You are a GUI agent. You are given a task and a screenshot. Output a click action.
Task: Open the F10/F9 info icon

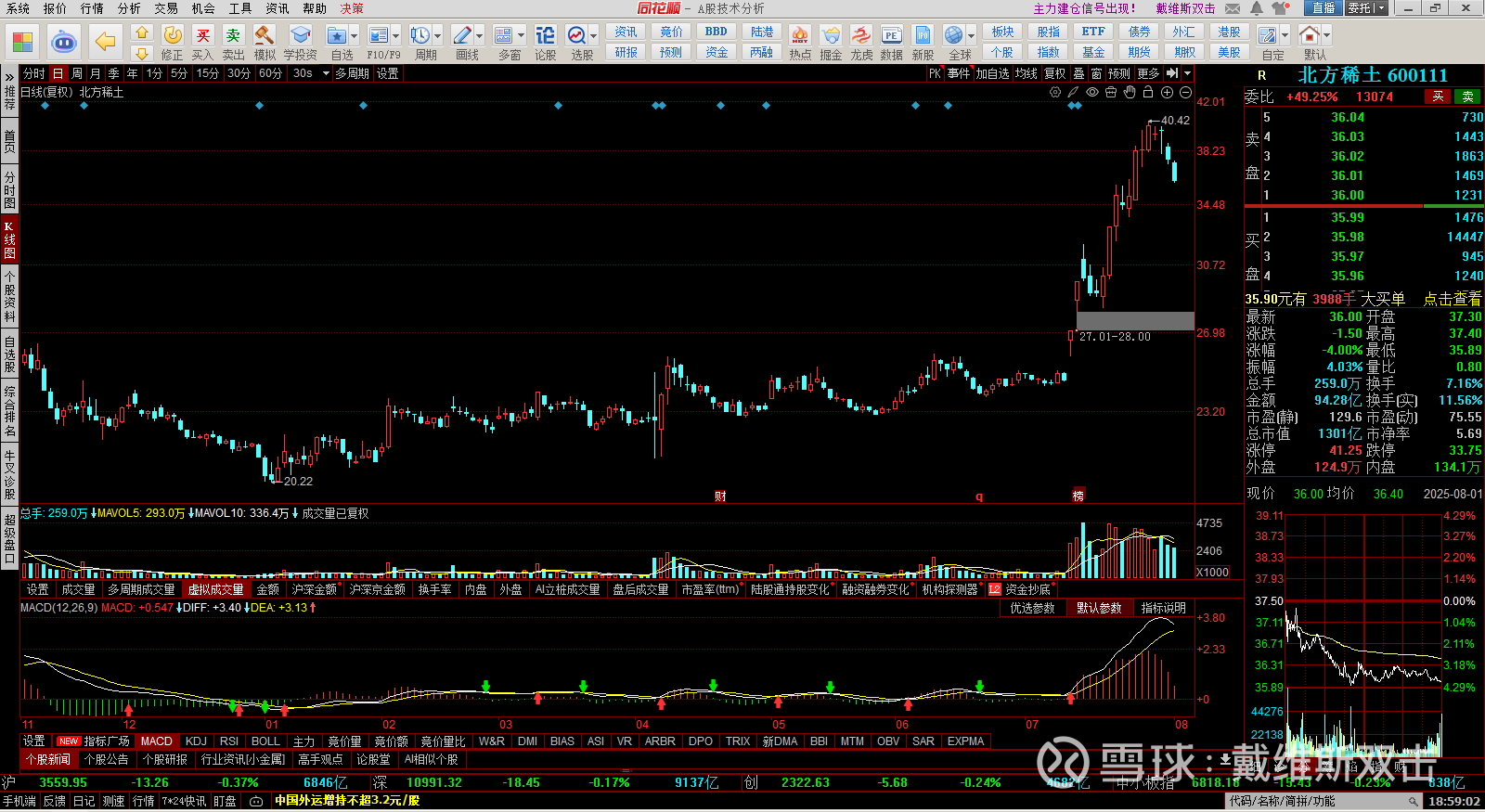(379, 35)
